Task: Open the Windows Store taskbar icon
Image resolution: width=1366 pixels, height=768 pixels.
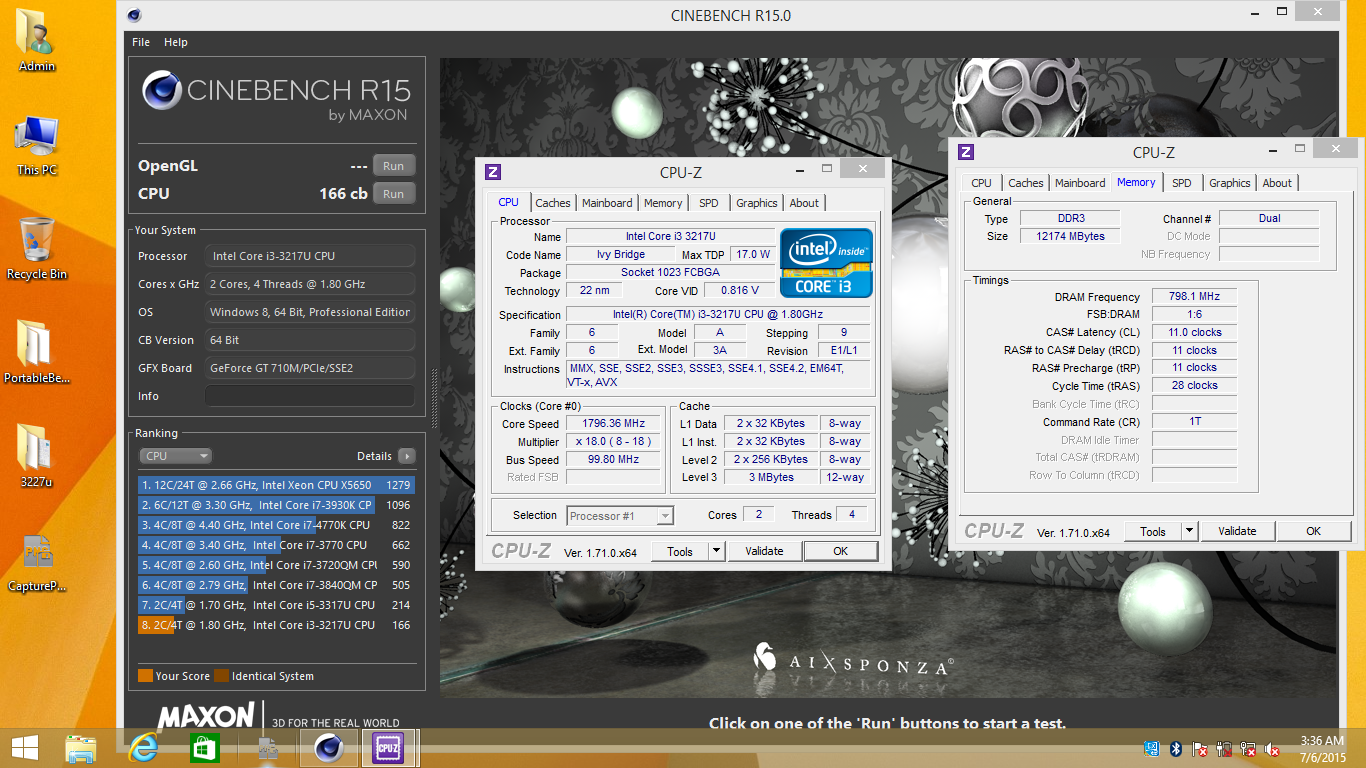Action: tap(204, 748)
